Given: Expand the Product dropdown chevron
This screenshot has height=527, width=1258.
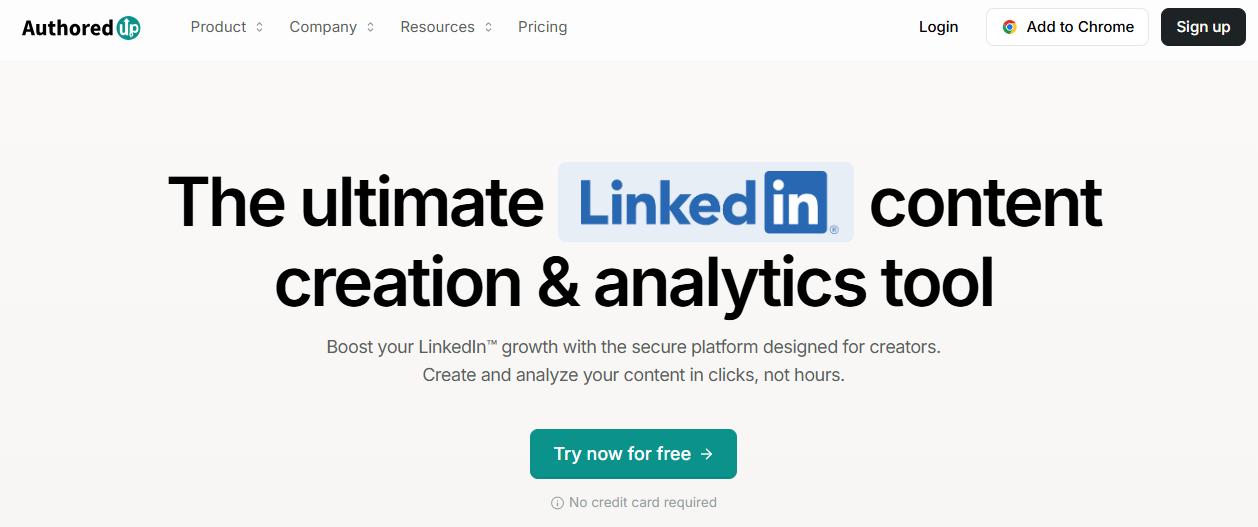Looking at the screenshot, I should point(260,28).
